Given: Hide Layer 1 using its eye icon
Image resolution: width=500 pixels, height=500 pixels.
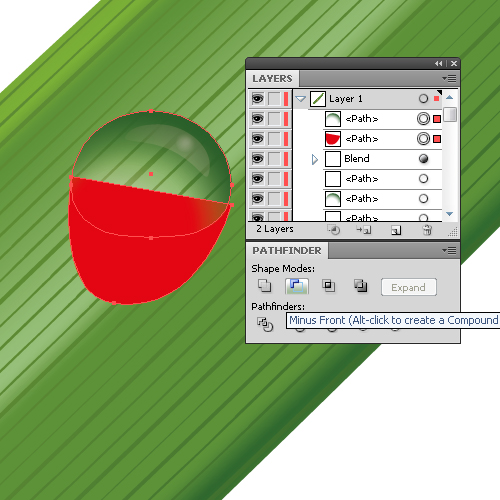Looking at the screenshot, I should [x=258, y=99].
